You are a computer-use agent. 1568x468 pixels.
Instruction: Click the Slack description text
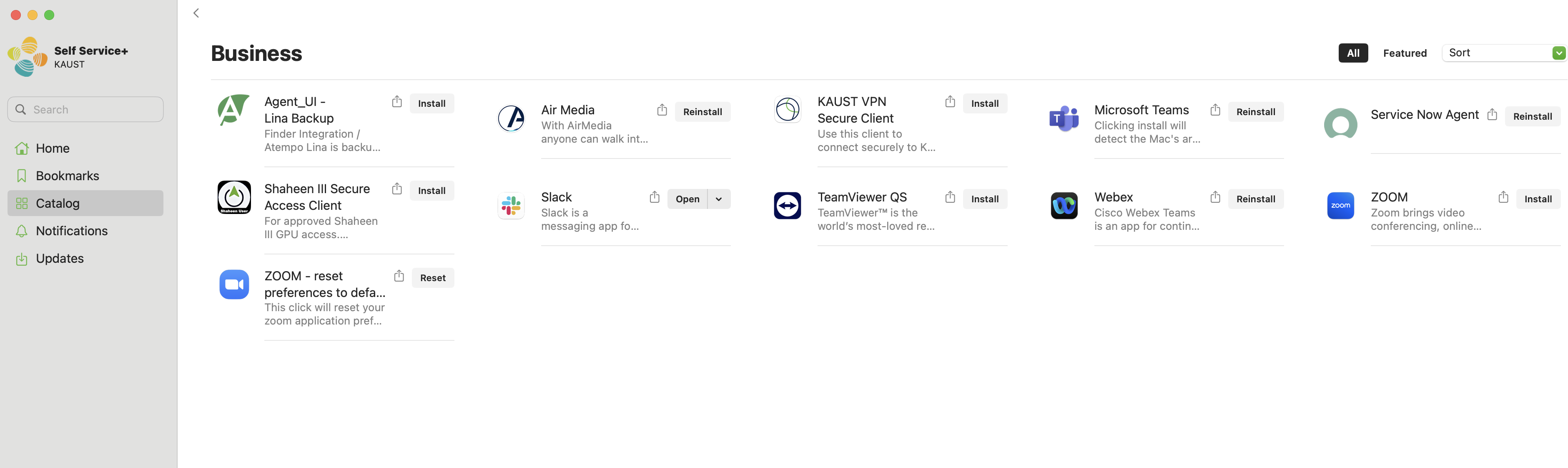(590, 219)
